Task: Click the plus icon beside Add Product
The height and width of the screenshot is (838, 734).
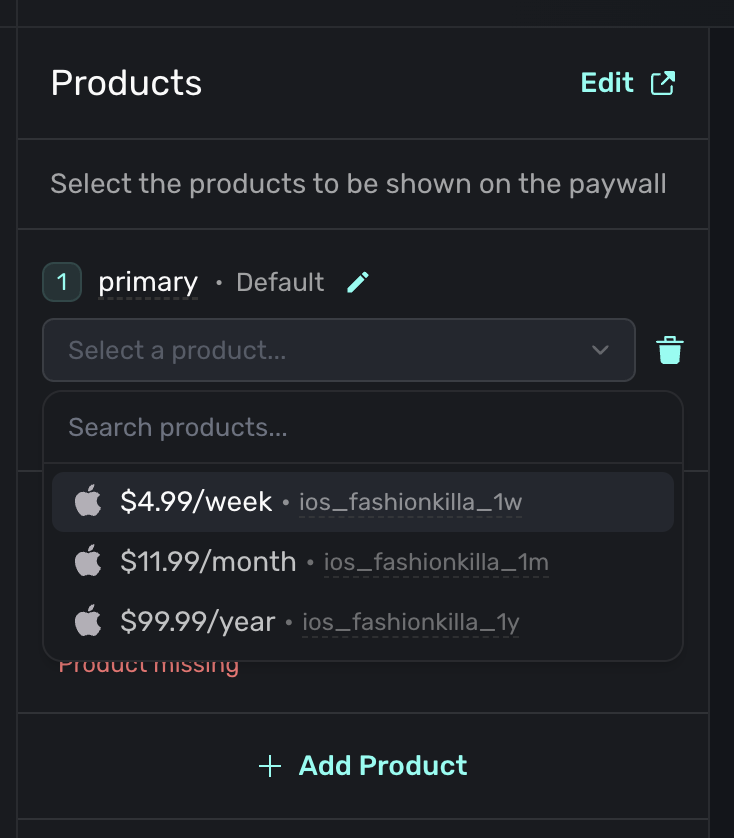Action: [x=269, y=765]
